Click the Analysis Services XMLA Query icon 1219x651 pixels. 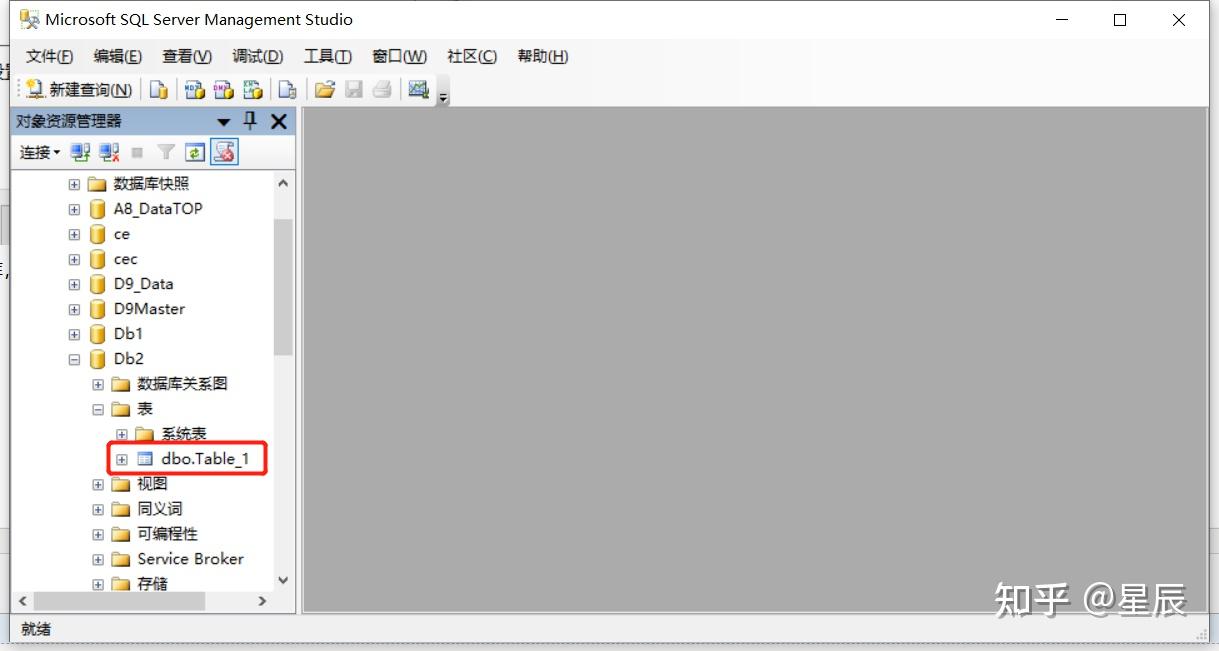[x=253, y=90]
